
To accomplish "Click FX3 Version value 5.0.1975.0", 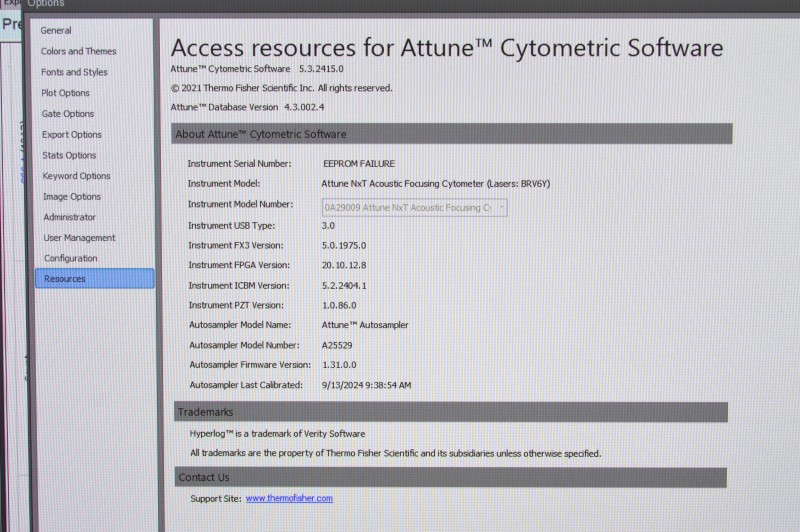I will (344, 245).
